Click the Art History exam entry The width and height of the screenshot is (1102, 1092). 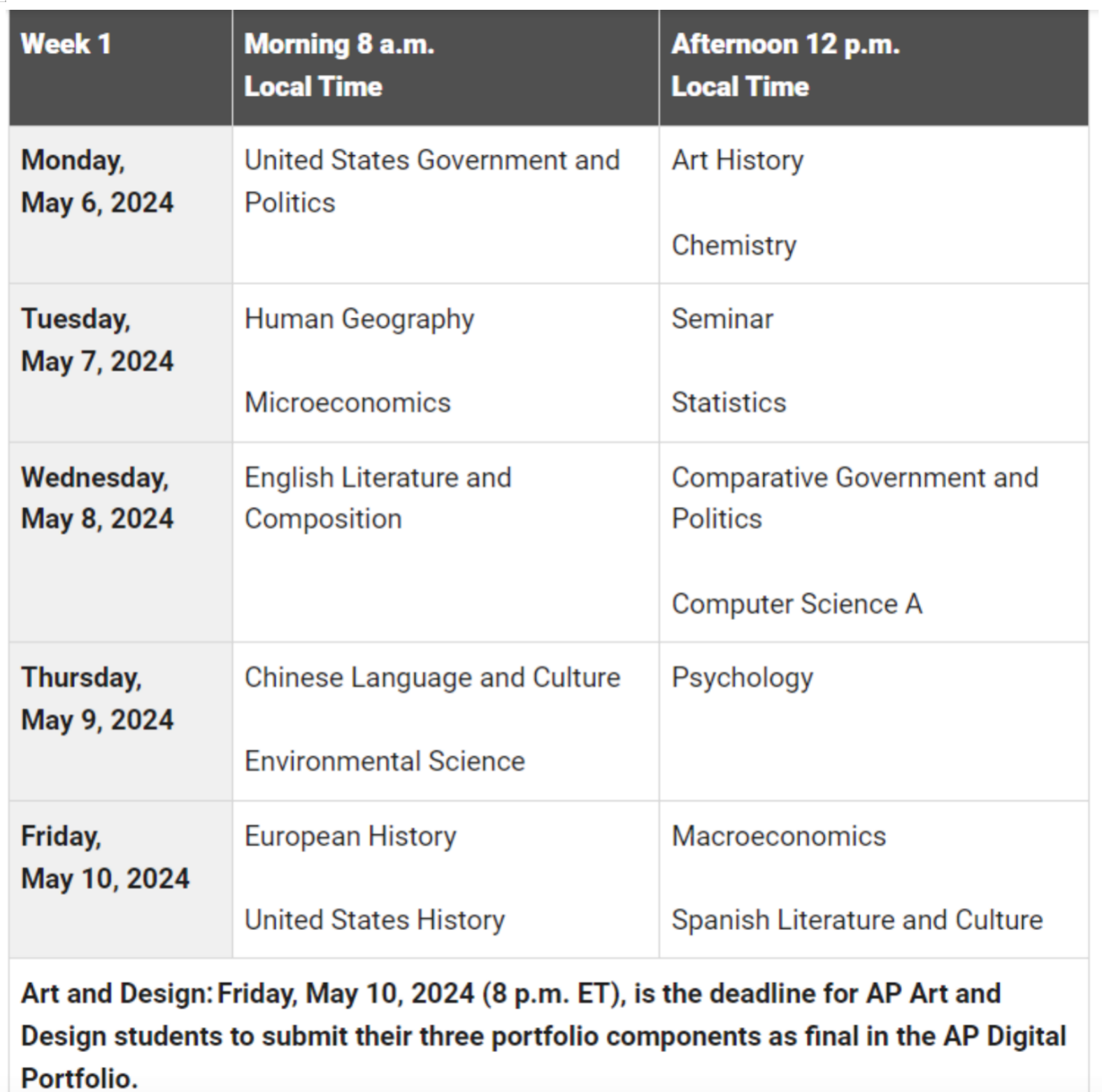[x=738, y=161]
